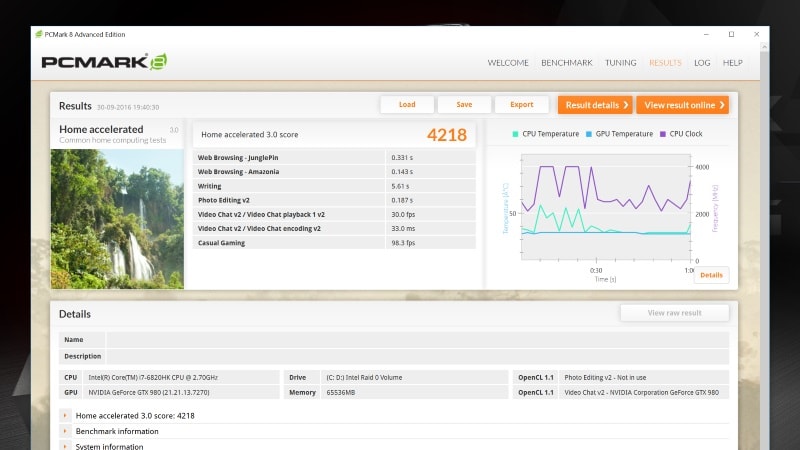The image size is (800, 450).
Task: Maximize the PCMark 8 window
Action: (x=731, y=34)
